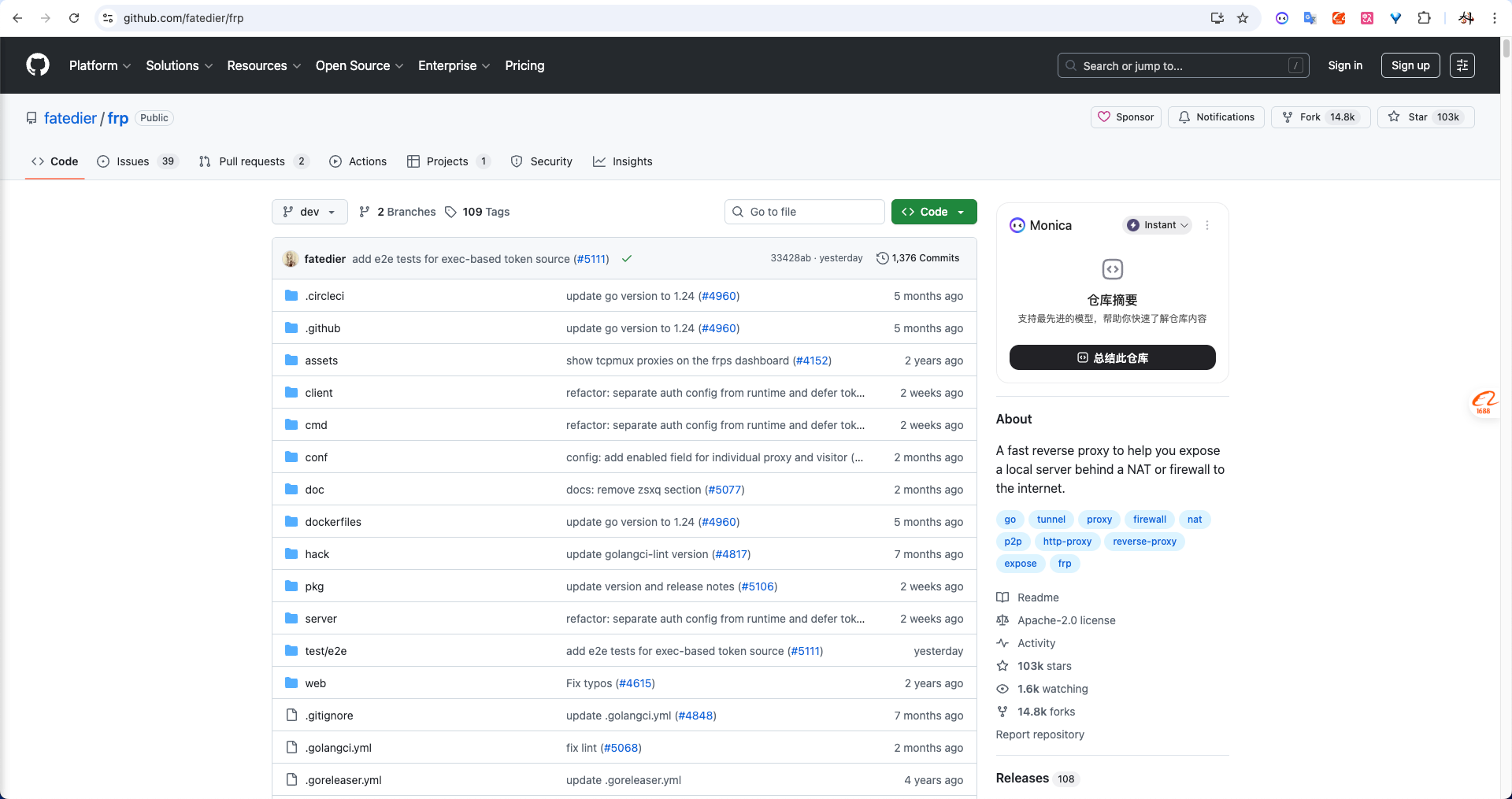The width and height of the screenshot is (1512, 799).
Task: Bookmark page with star icon in address bar
Action: point(1243,18)
